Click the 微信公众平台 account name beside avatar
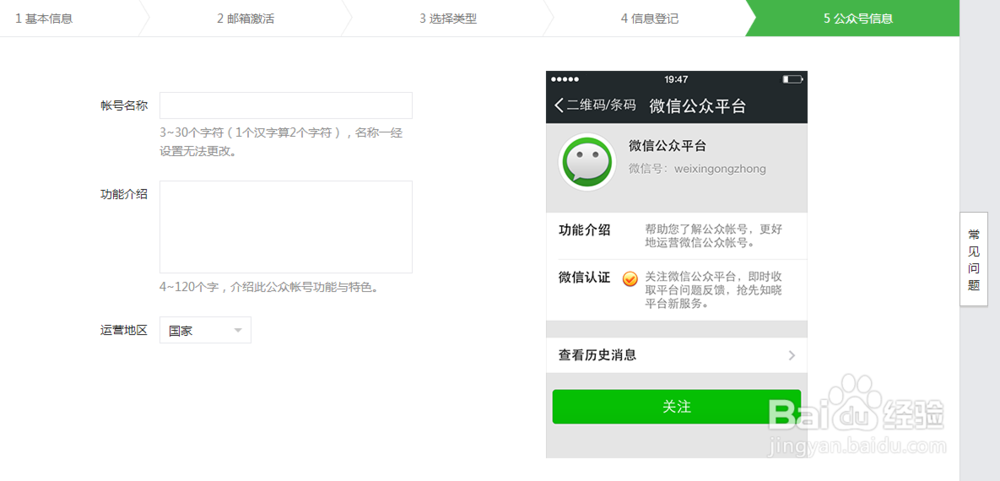 [x=668, y=146]
